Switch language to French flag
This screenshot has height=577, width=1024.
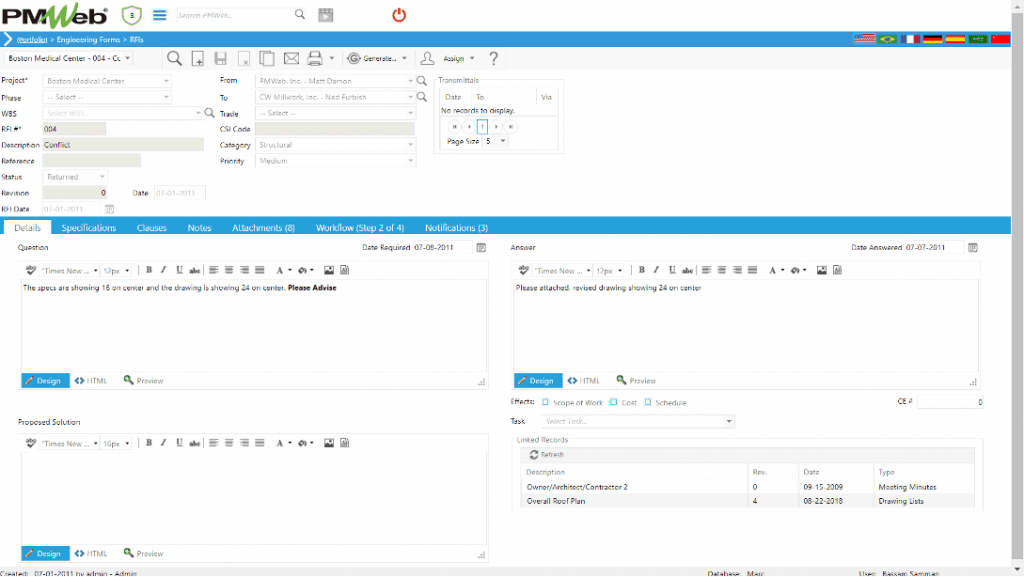(x=910, y=39)
